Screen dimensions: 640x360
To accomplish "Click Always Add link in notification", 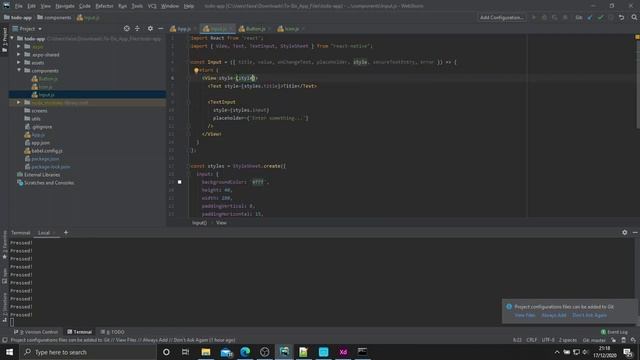I will pyautogui.click(x=553, y=316).
